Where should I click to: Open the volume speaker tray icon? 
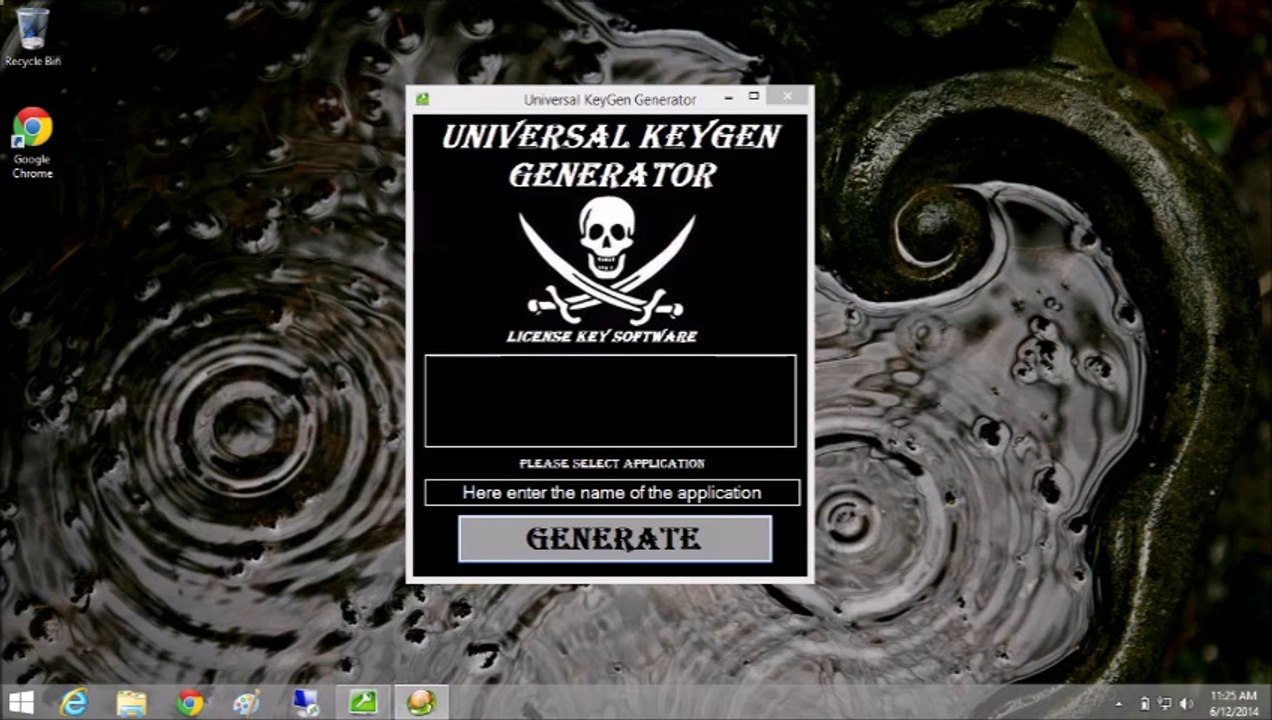(x=1186, y=703)
